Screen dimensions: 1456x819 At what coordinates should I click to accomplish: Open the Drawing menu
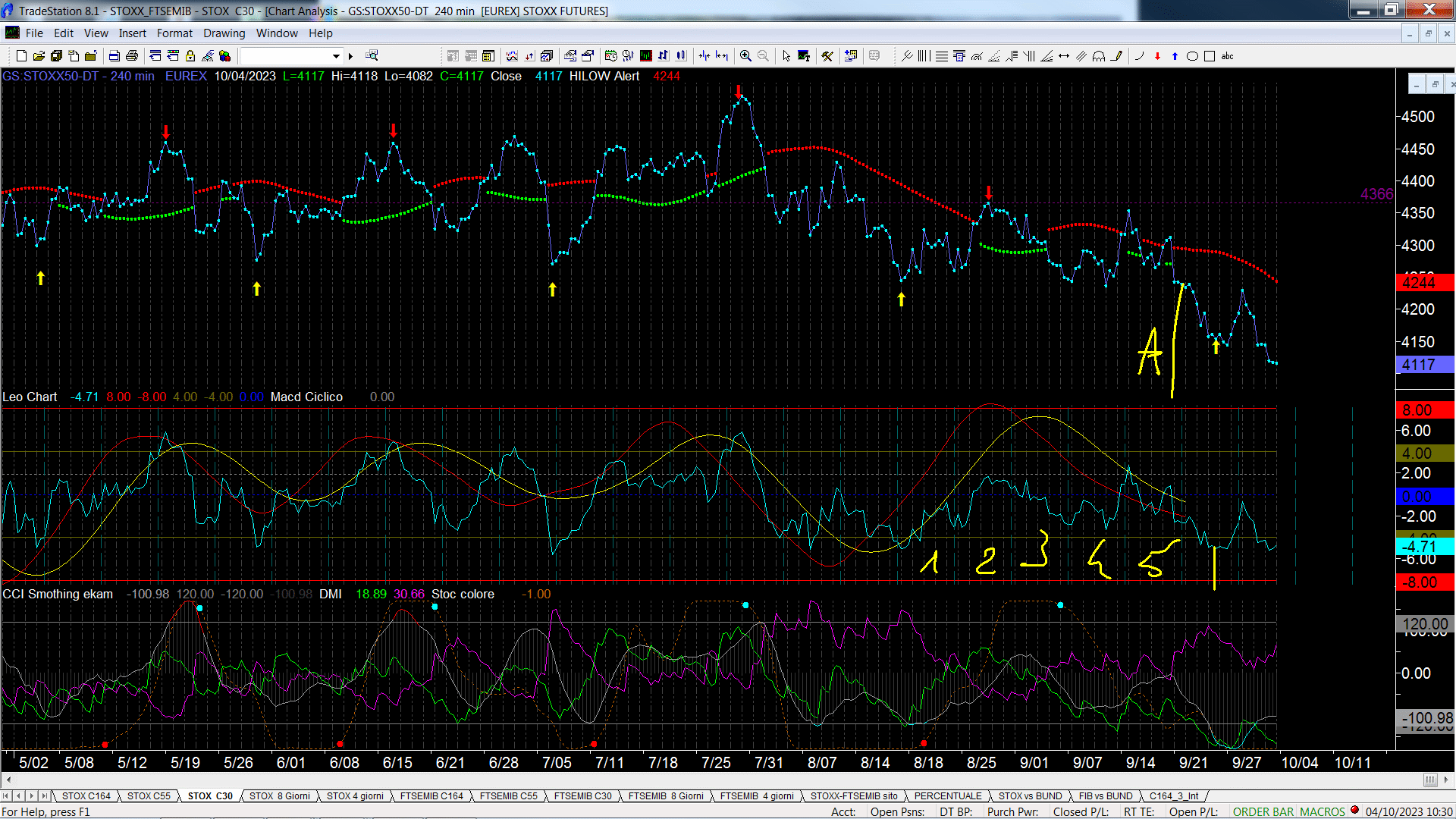[224, 33]
